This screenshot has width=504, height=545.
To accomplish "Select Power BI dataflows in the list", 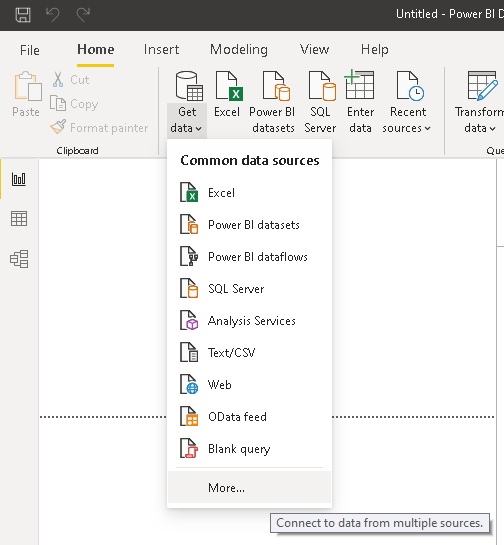I will 249,257.
